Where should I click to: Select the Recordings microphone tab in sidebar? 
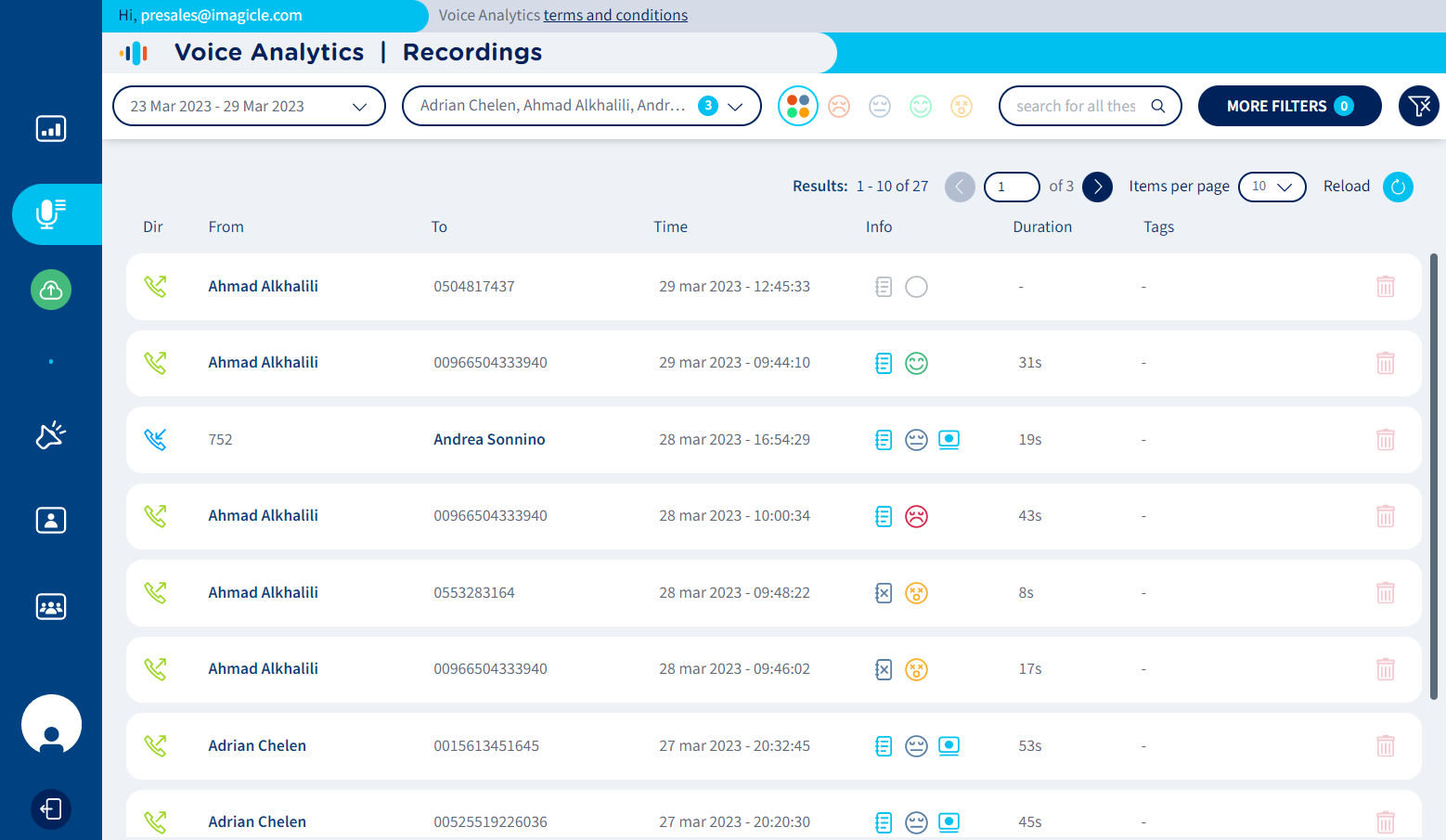[x=51, y=213]
